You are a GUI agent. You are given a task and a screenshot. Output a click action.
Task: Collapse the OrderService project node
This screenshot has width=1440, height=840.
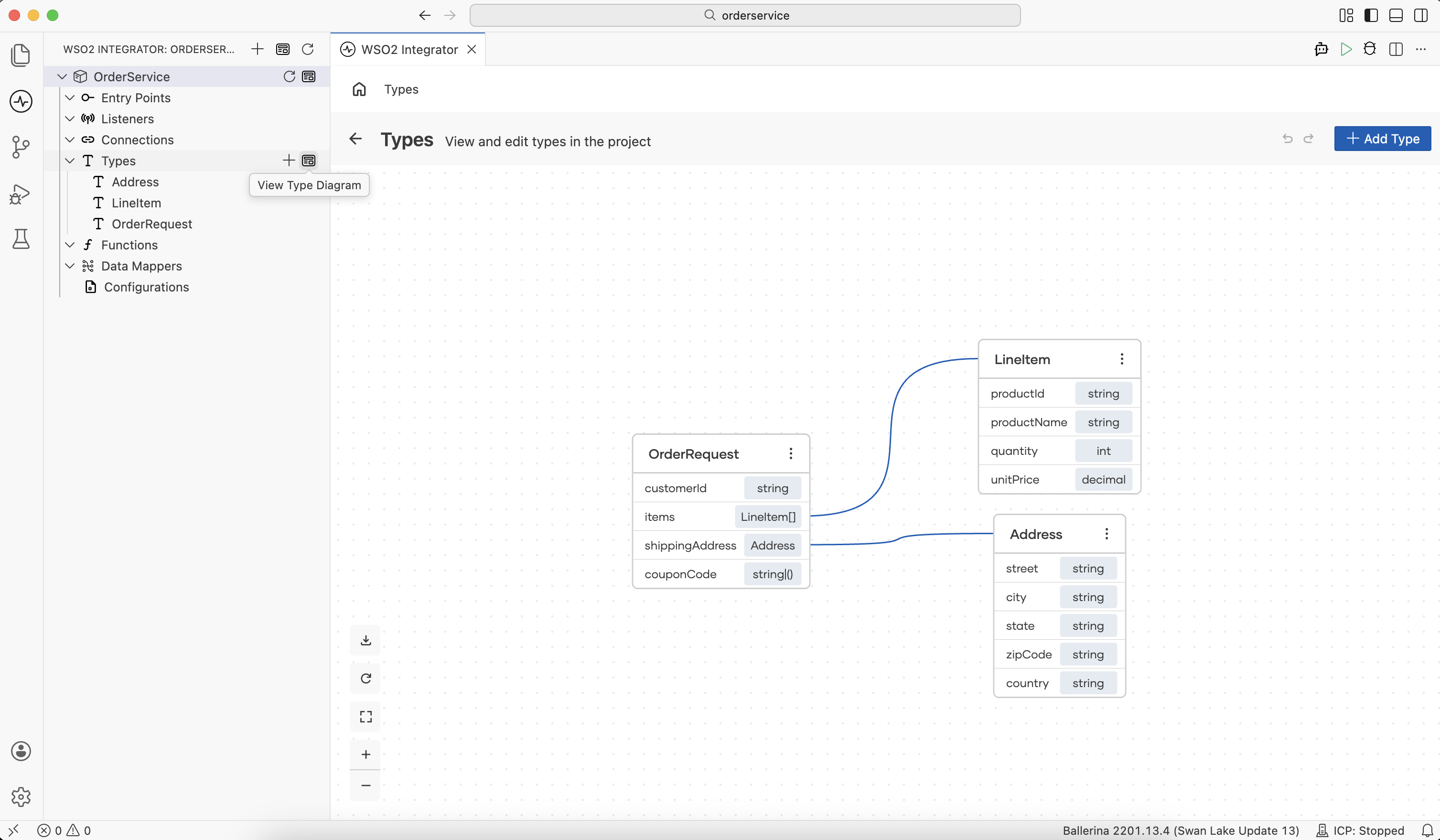click(x=62, y=76)
